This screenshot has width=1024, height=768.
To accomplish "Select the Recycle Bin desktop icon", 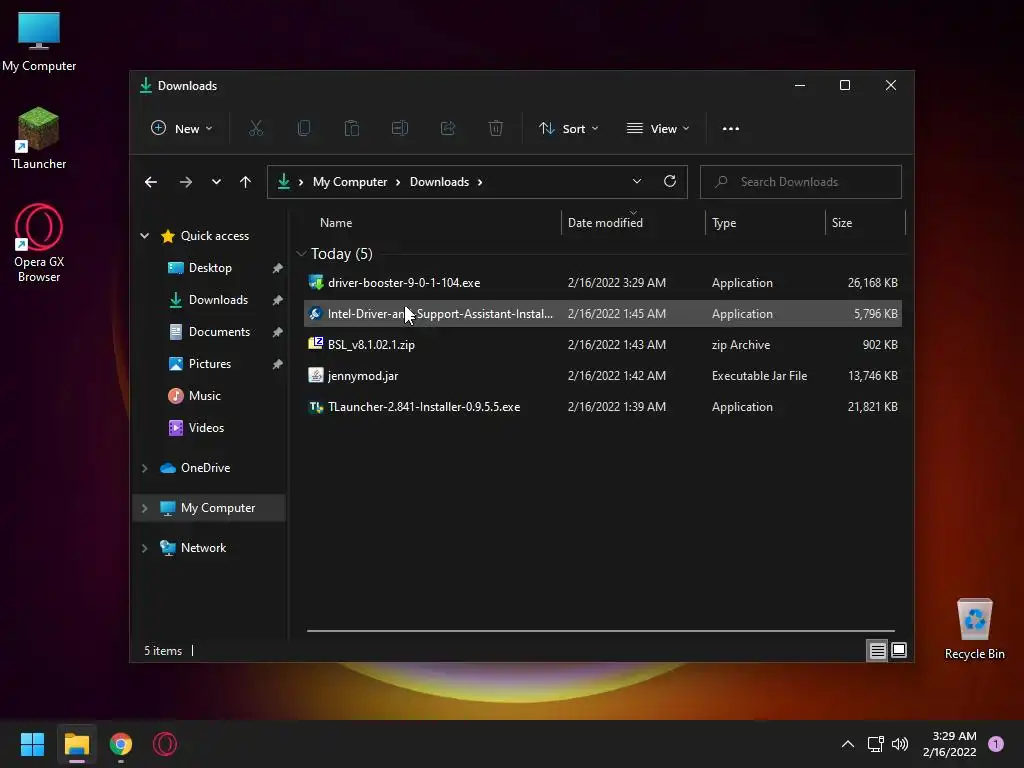I will click(x=974, y=629).
